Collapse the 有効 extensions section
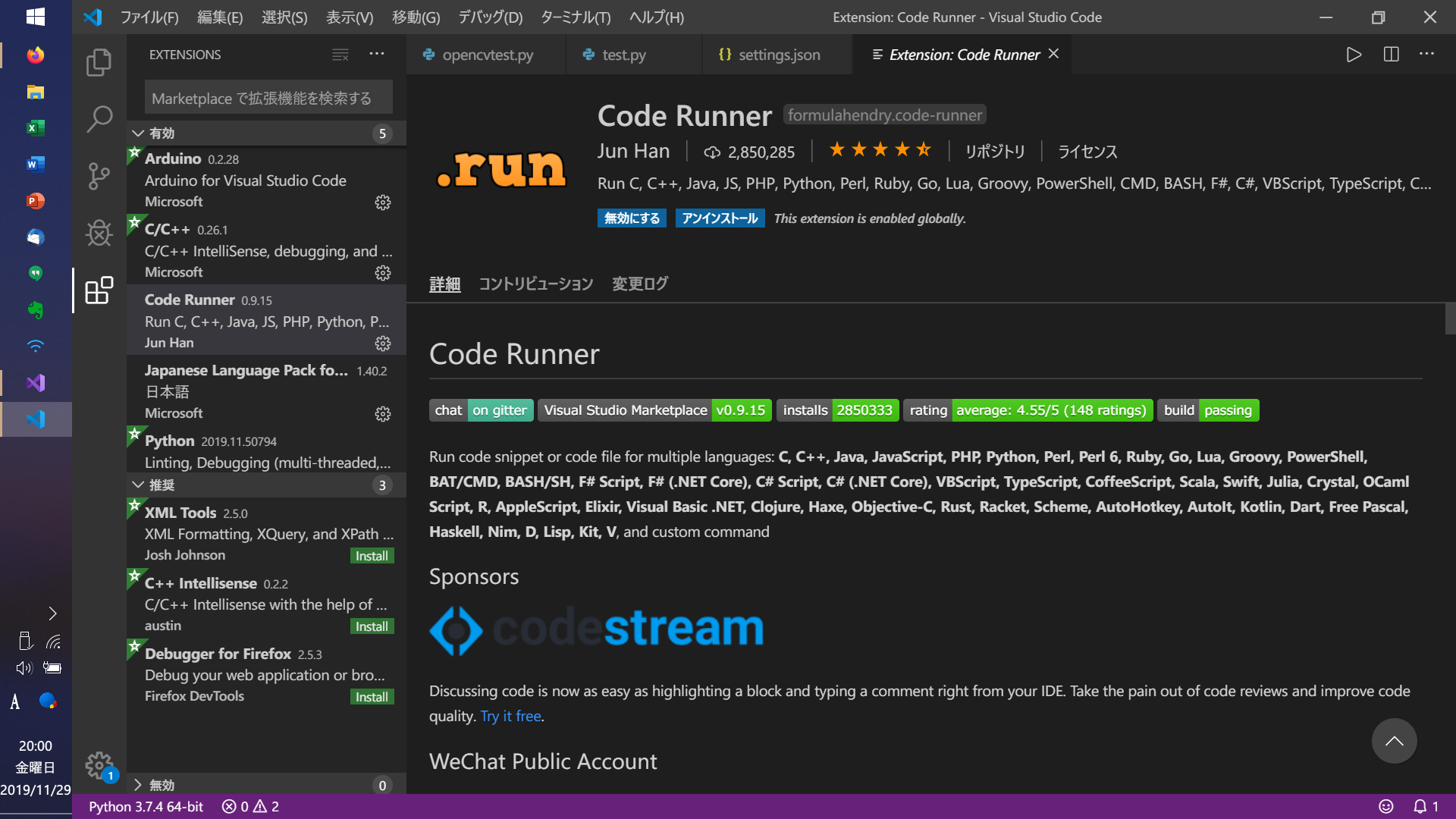Viewport: 1456px width, 819px height. coord(138,133)
